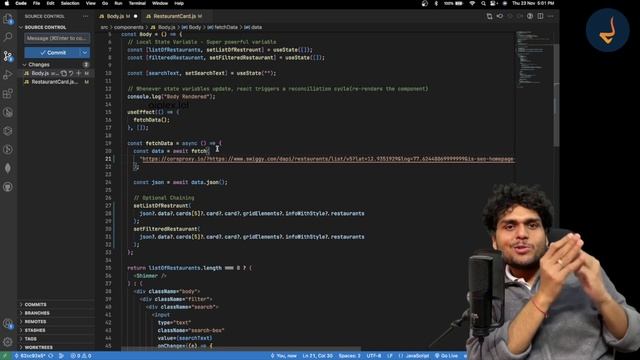Open the File menu
This screenshot has width=640, height=360.
[36, 3]
